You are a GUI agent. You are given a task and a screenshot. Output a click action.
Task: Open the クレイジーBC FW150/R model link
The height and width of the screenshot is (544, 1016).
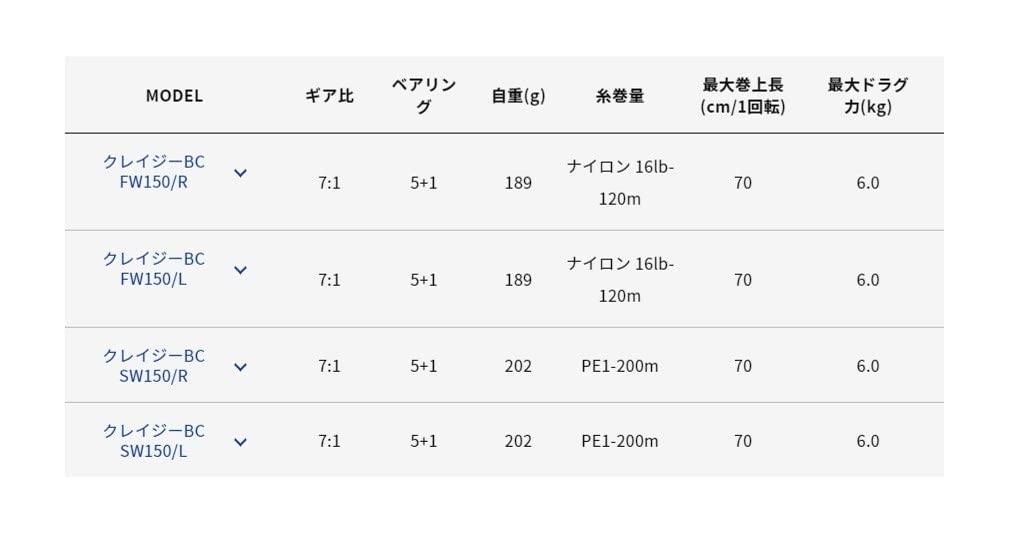point(153,172)
